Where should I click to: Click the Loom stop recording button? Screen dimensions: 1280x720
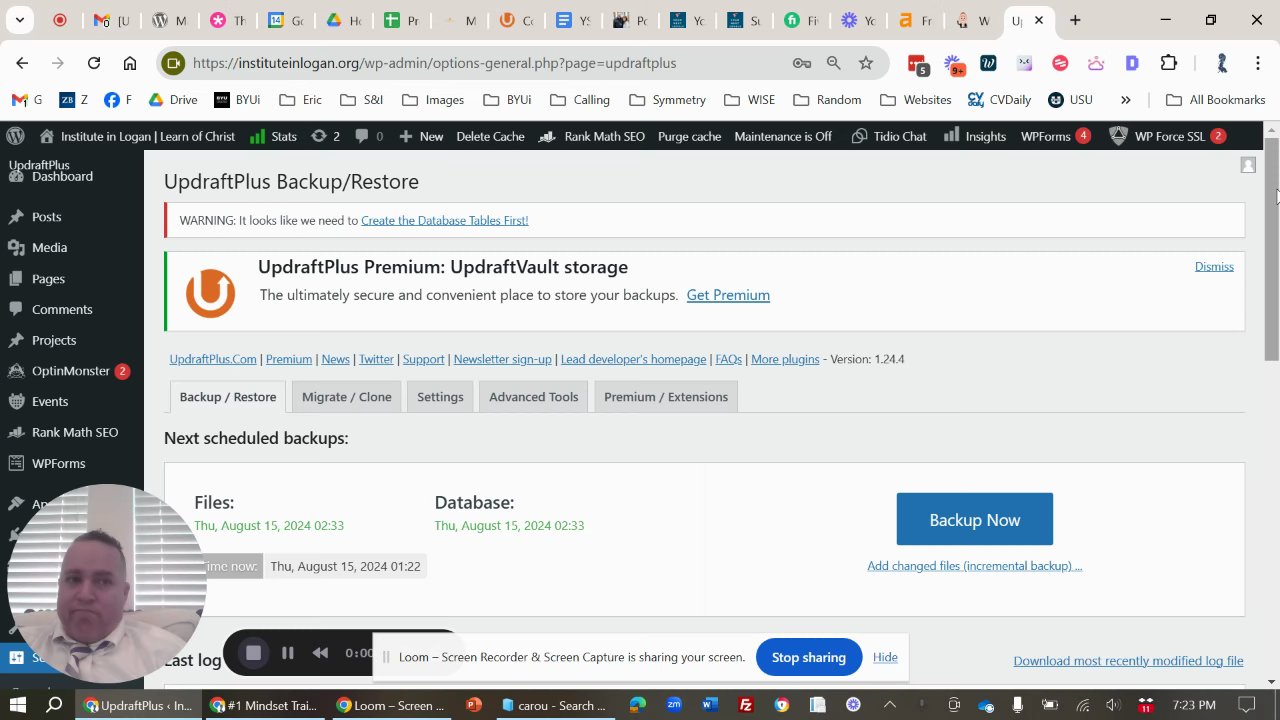253,653
